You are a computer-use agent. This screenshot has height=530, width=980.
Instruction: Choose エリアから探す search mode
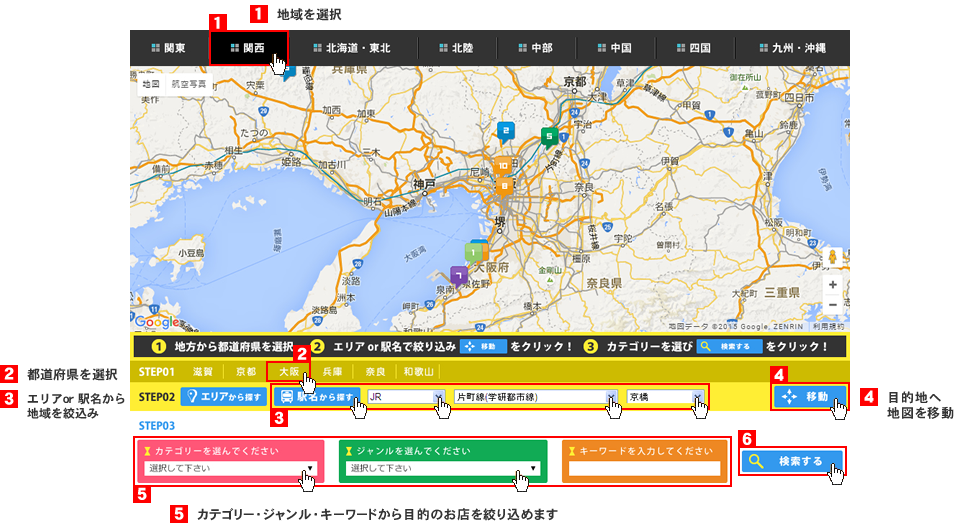pyautogui.click(x=224, y=397)
